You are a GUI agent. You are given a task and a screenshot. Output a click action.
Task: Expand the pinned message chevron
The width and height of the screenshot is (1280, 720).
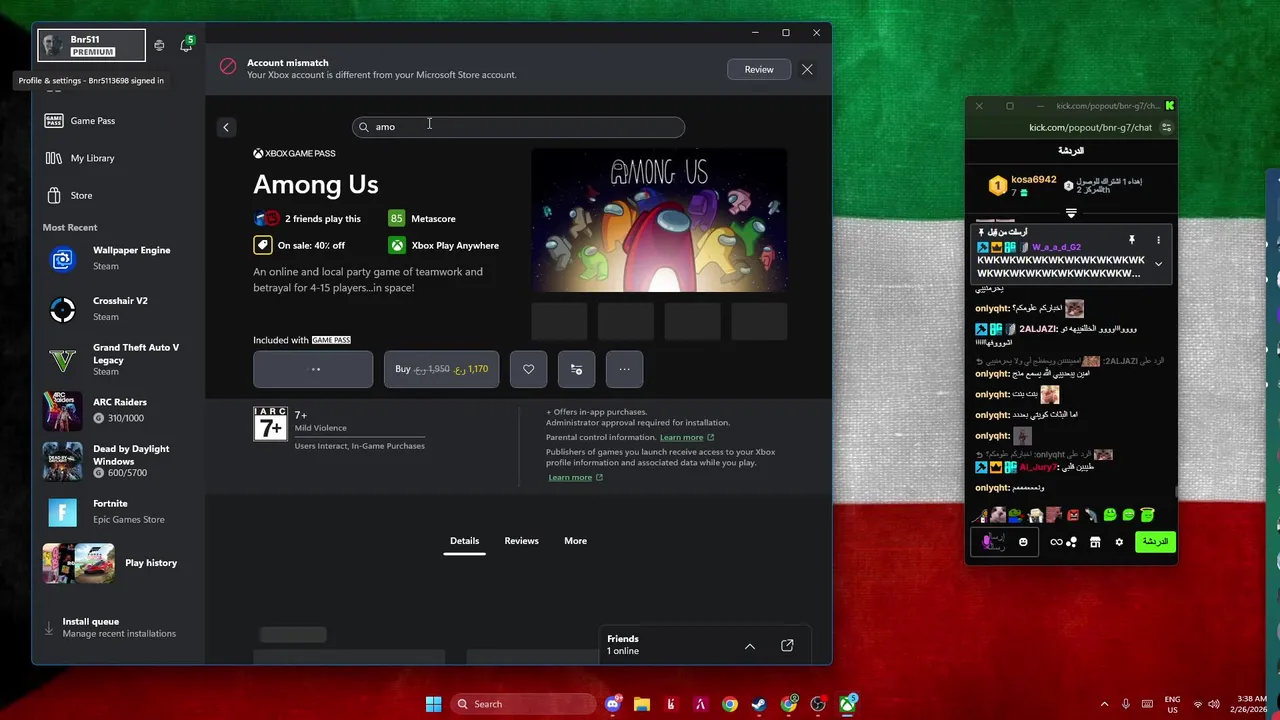click(1158, 264)
